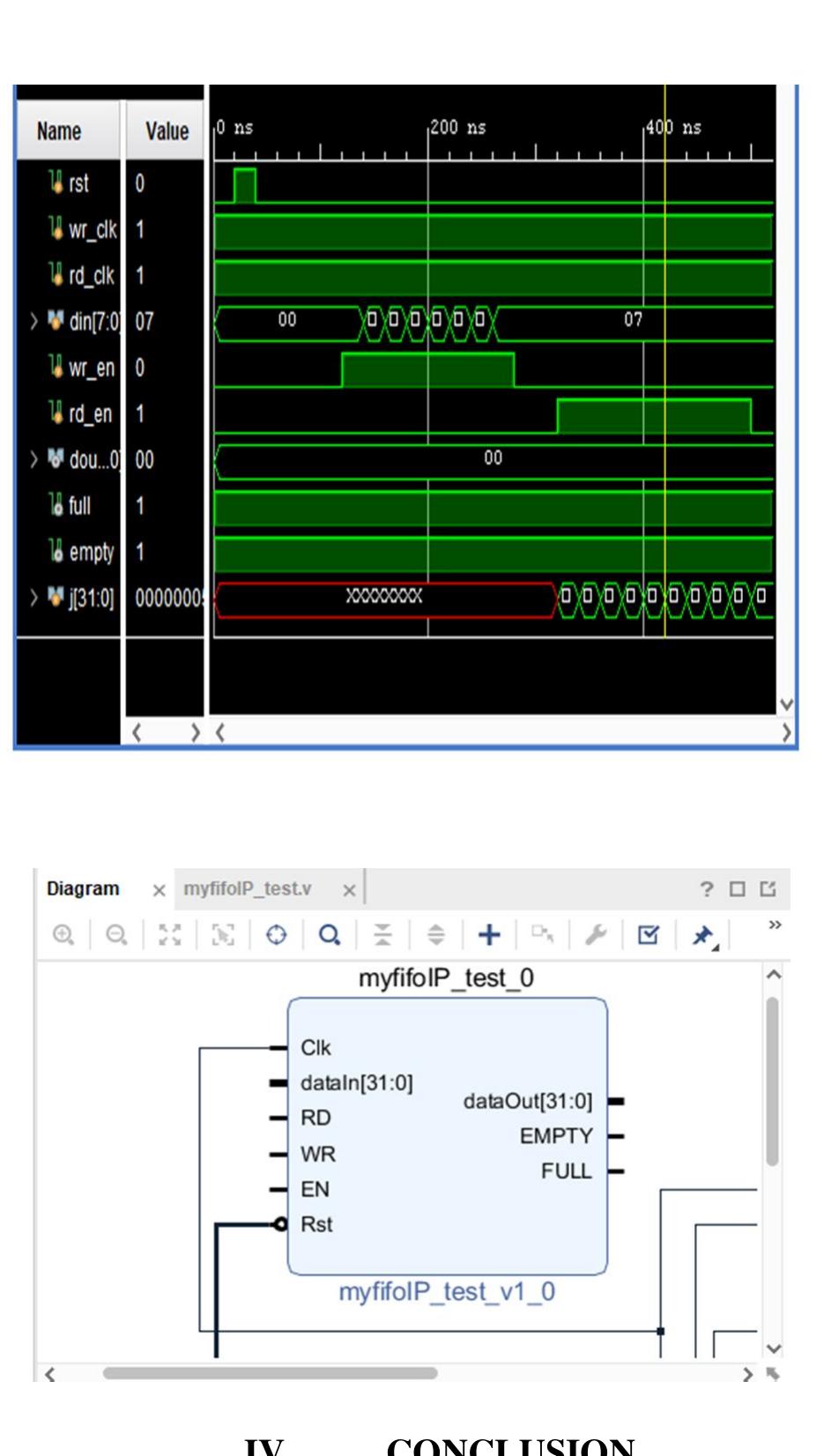Click the Make External icon in Diagram toolbar

pyautogui.click(x=543, y=934)
